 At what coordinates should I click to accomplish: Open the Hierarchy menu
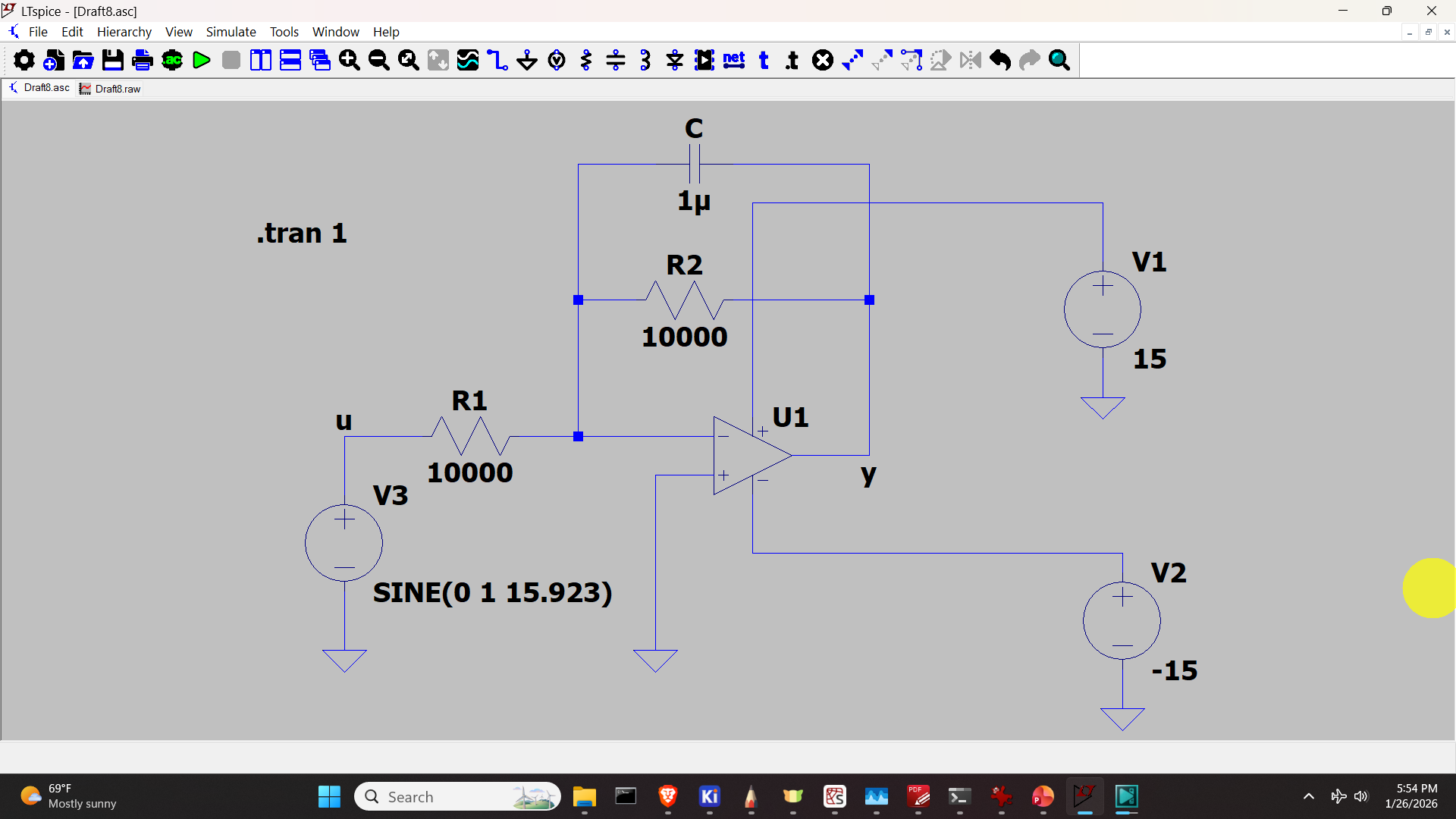[124, 32]
